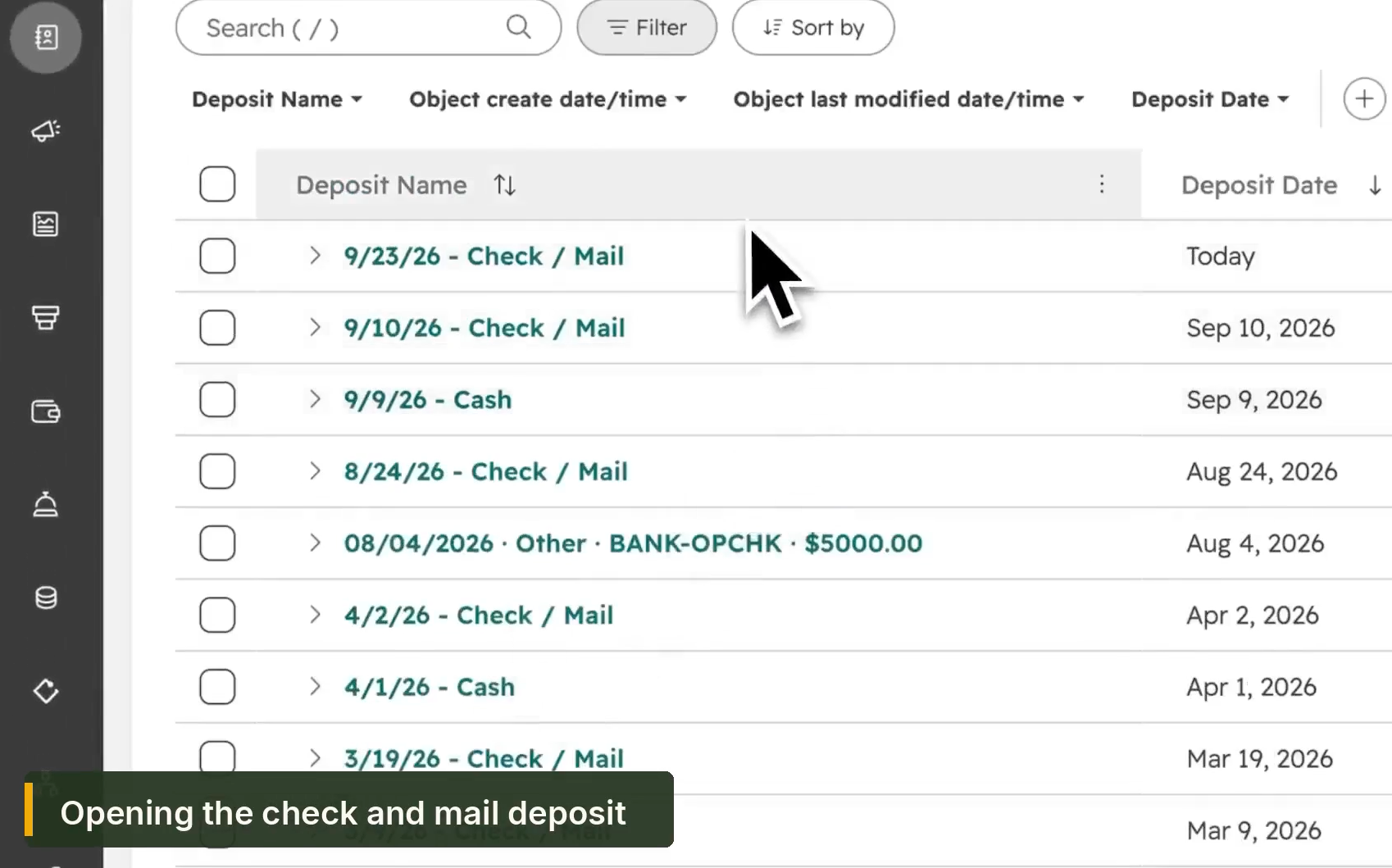This screenshot has height=868, width=1392.
Task: Open the database sidebar icon
Action: tap(46, 598)
